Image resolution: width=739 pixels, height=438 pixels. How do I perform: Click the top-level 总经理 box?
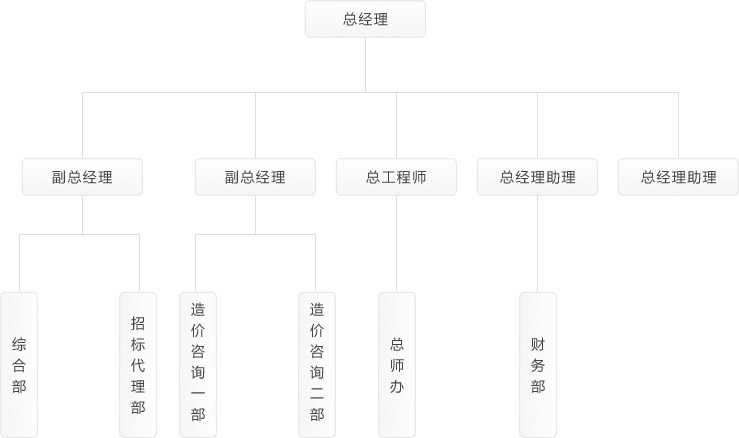365,19
